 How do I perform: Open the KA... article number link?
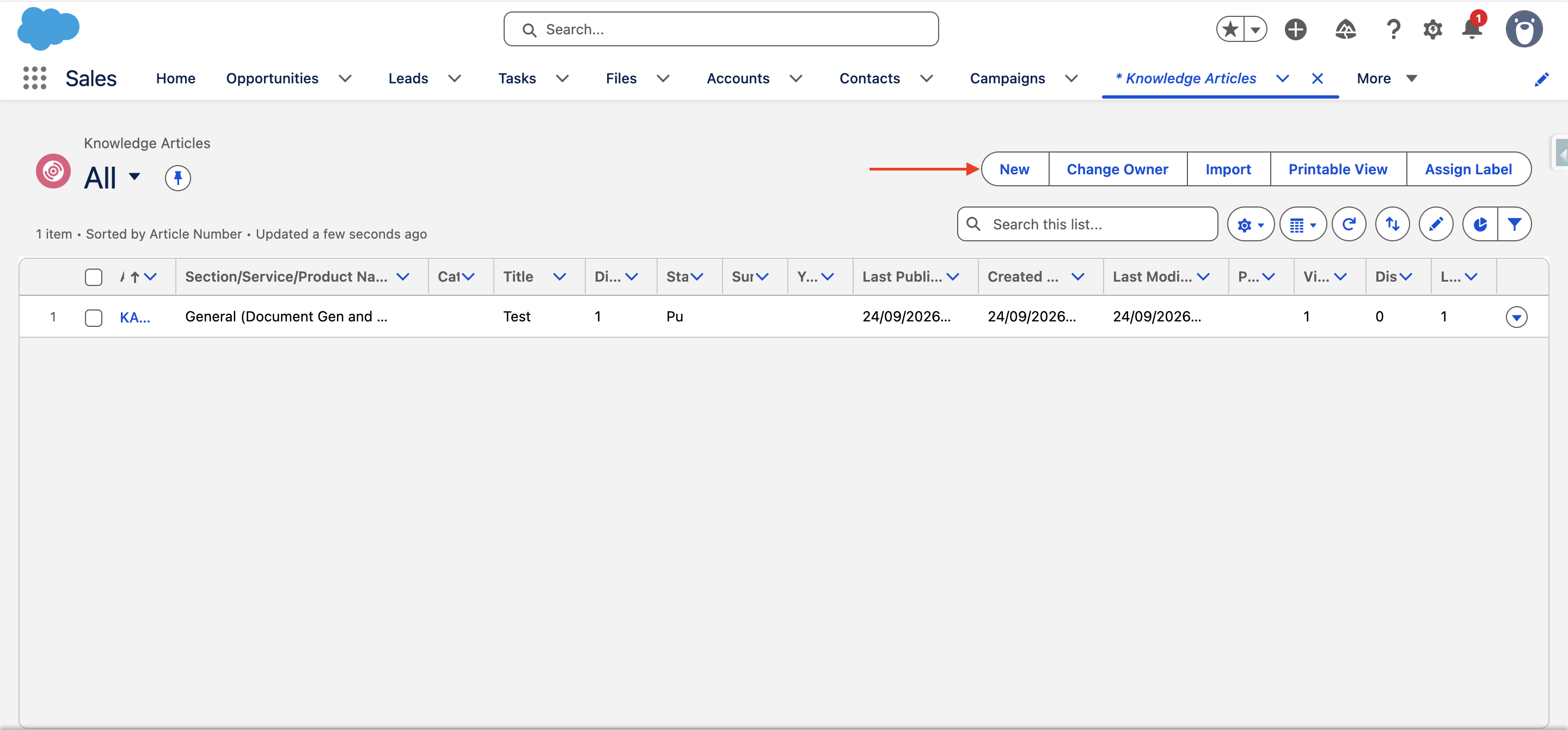tap(134, 317)
